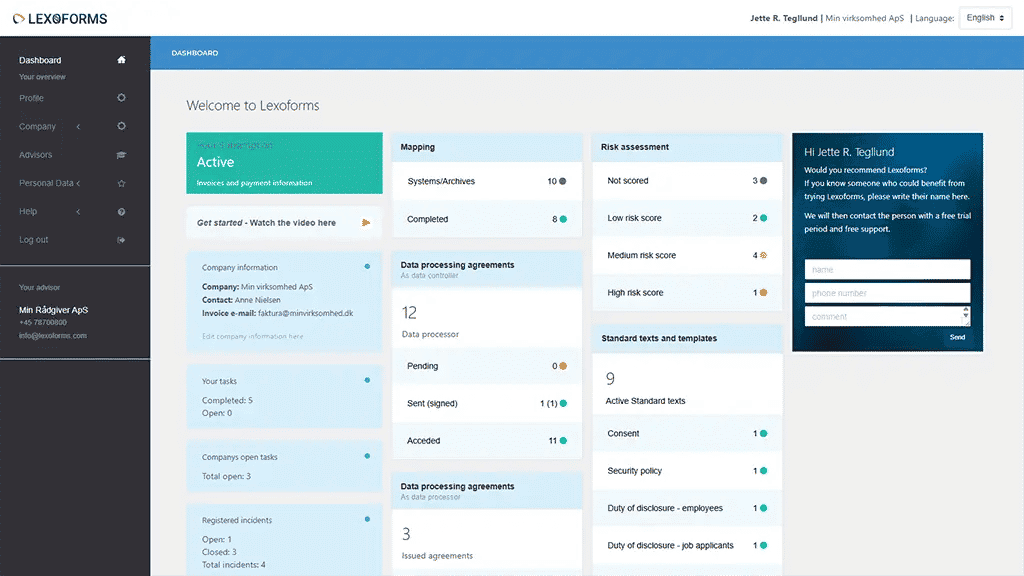Select Log out in the sidebar
Viewport: 1024px width, 576px height.
click(x=33, y=240)
